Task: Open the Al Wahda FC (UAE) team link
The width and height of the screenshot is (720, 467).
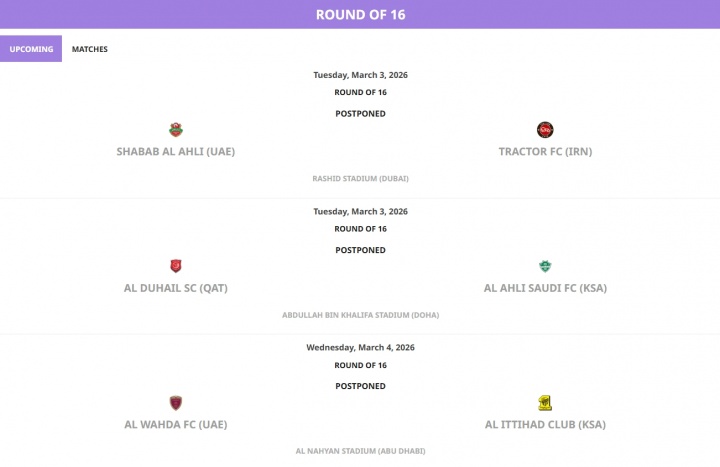Action: 176,424
